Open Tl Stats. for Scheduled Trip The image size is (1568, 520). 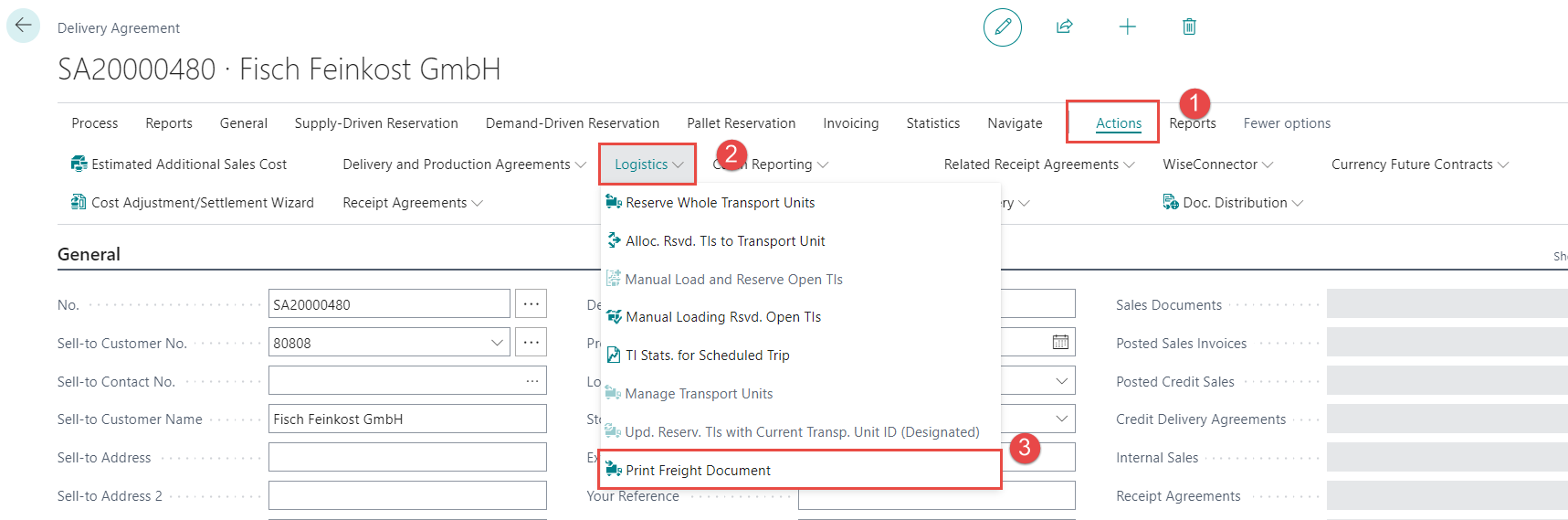point(707,356)
